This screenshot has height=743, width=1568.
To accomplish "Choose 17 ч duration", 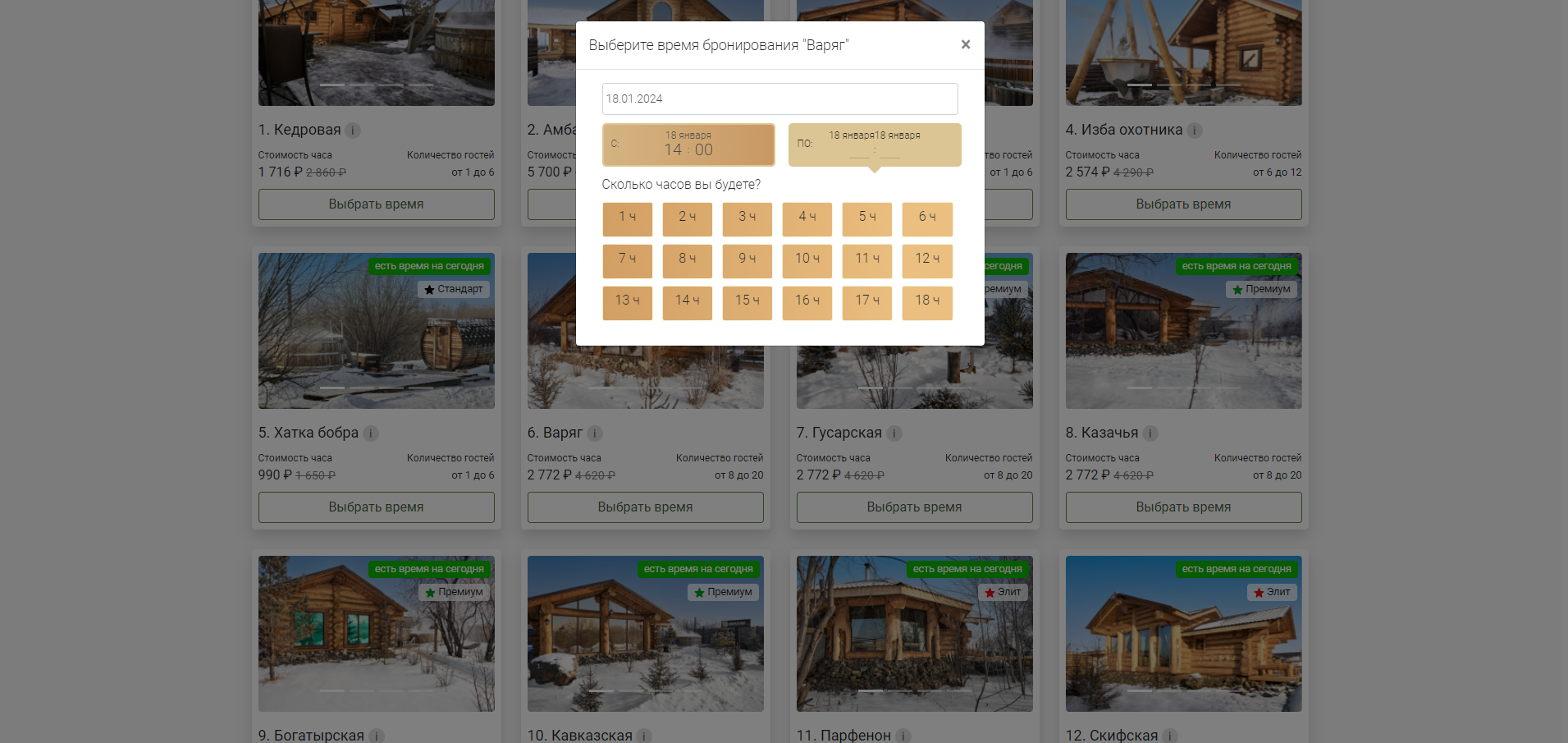I will [867, 302].
